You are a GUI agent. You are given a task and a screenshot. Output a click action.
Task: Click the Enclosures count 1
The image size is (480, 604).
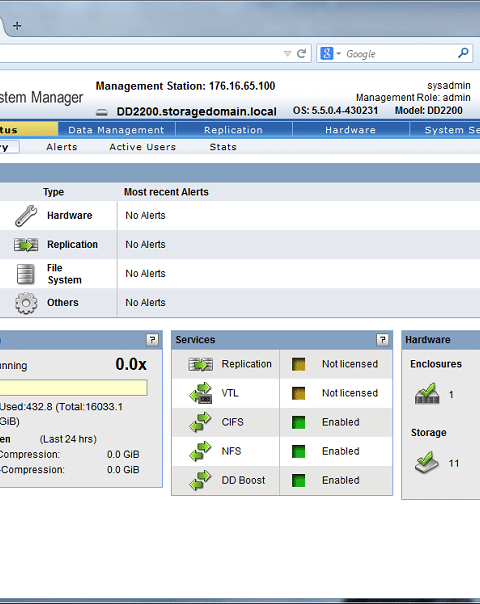pyautogui.click(x=451, y=394)
